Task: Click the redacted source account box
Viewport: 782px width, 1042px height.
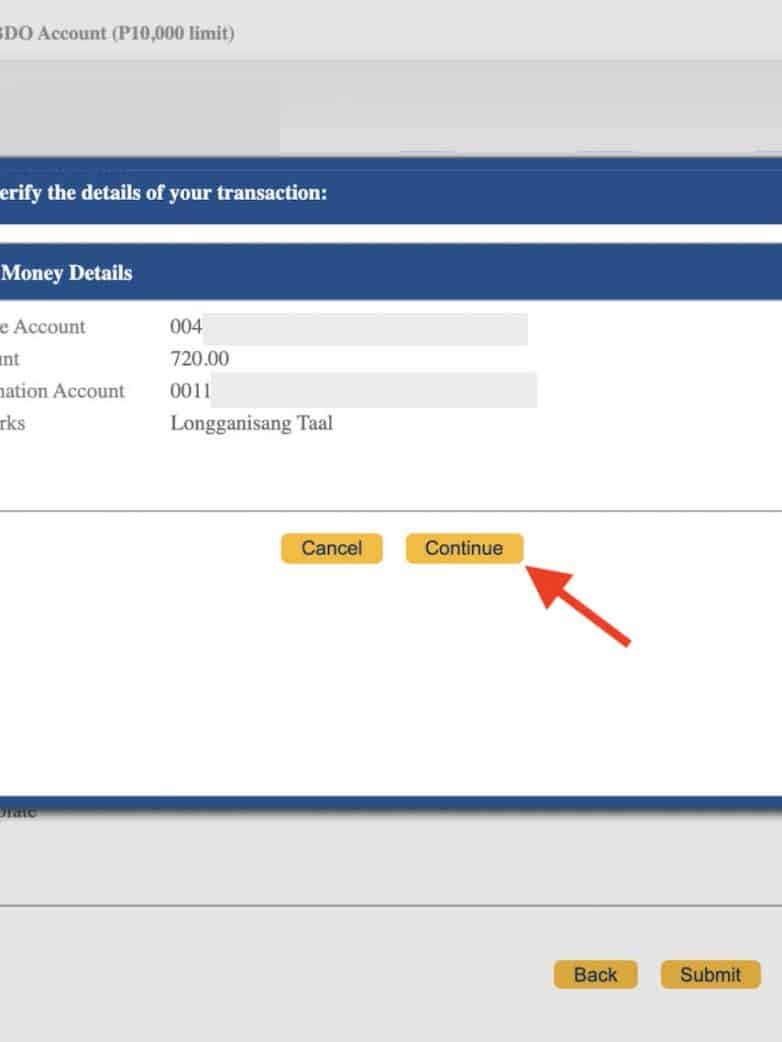Action: [365, 328]
